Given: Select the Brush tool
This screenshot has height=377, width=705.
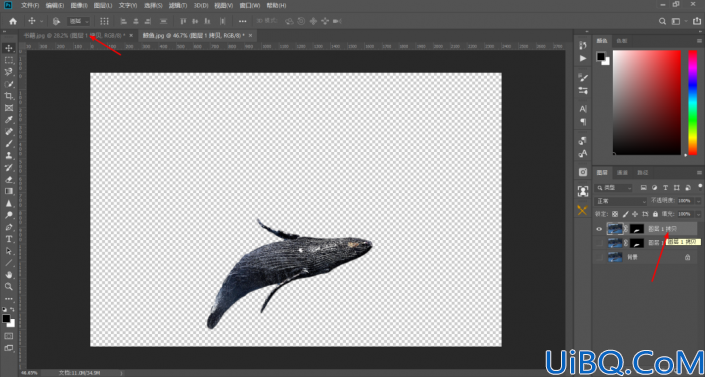Looking at the screenshot, I should (x=9, y=144).
